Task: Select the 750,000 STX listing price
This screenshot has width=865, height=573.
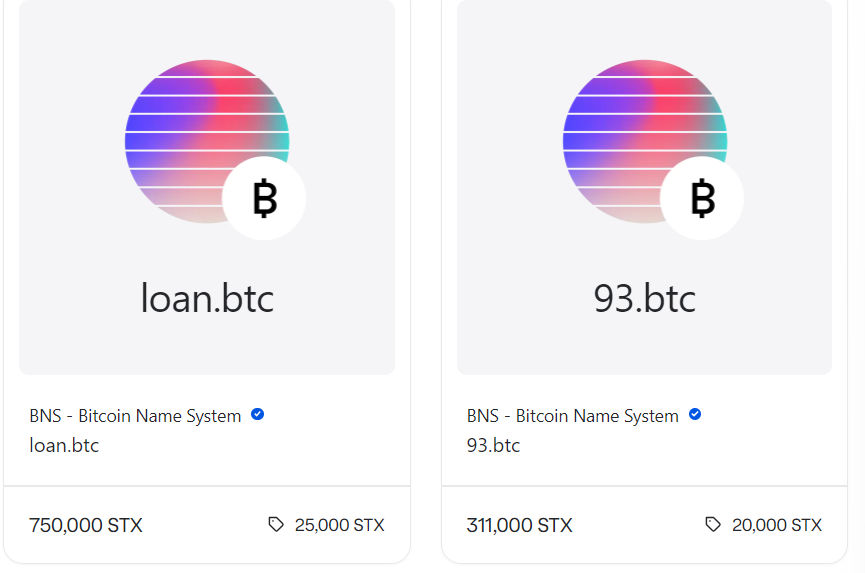Action: 86,525
